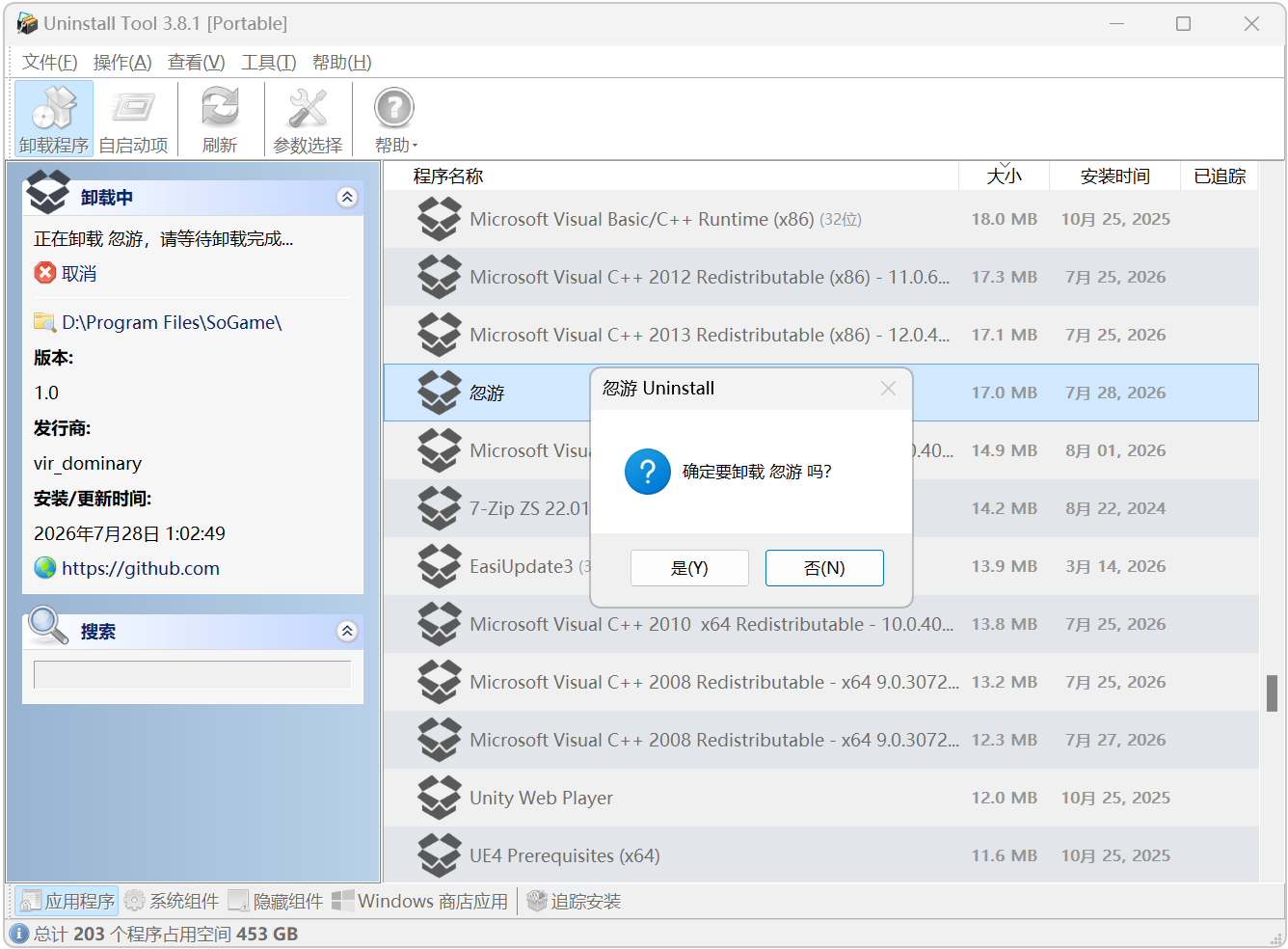
Task: Click the 忽游 program icon in list
Action: coord(440,393)
